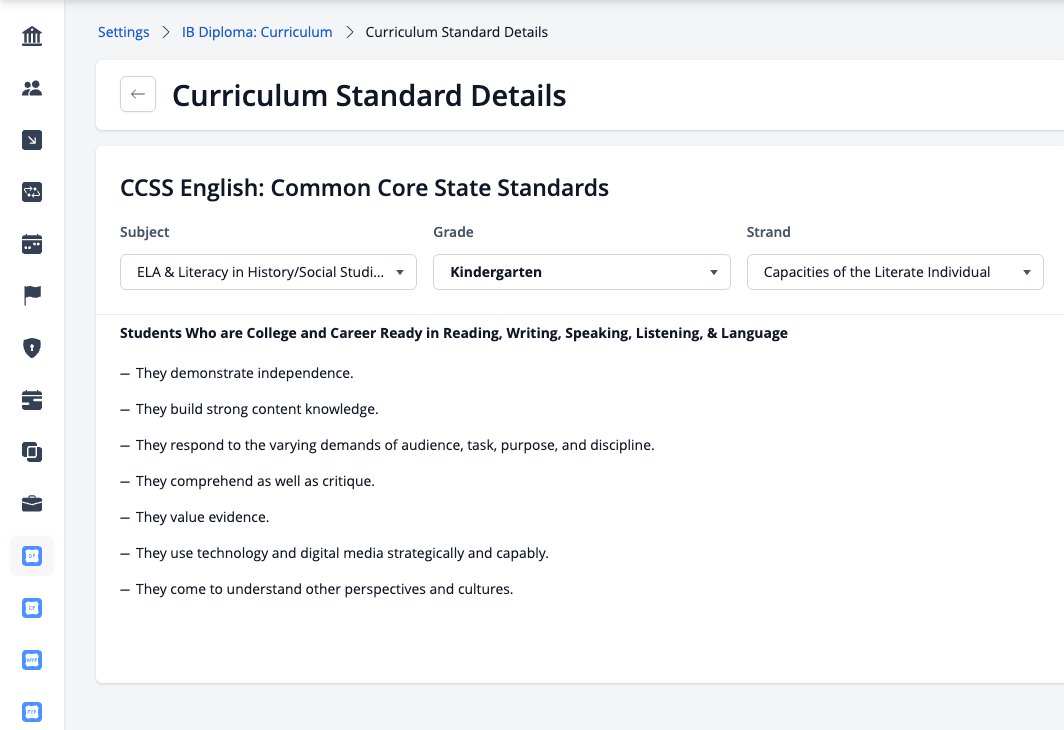
Task: Click the stacked cards sidebar icon
Action: (x=32, y=400)
